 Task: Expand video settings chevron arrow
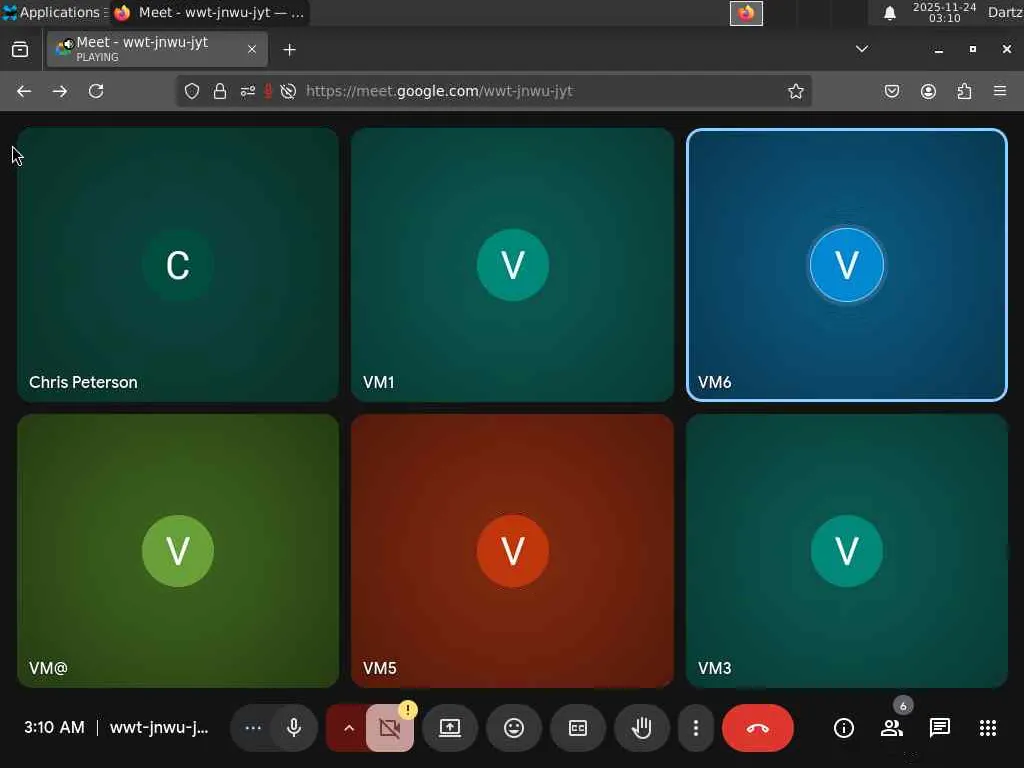click(349, 728)
